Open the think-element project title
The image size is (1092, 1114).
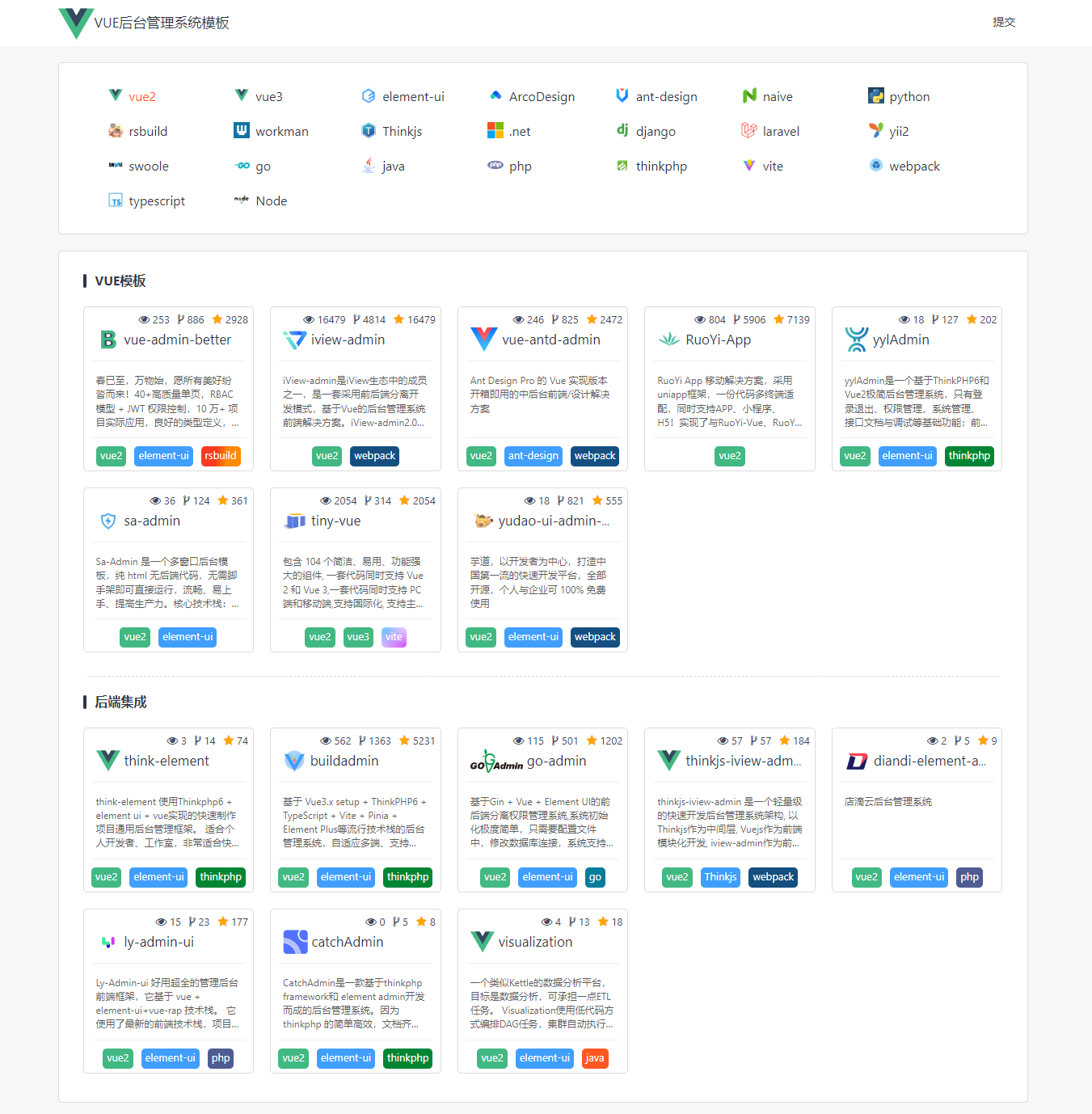point(167,761)
